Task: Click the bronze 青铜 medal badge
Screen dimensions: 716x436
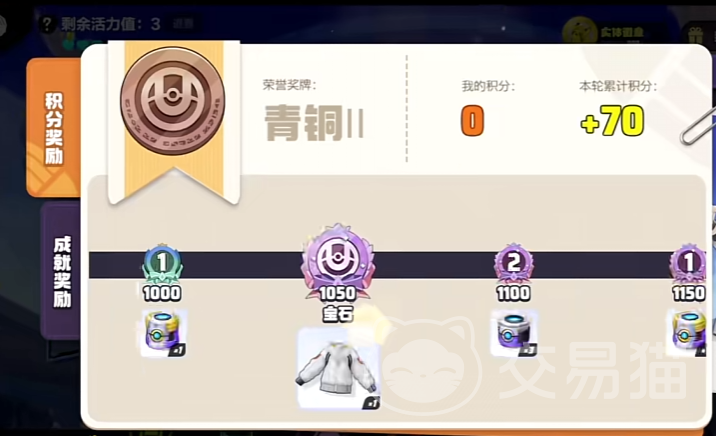Action: click(173, 101)
